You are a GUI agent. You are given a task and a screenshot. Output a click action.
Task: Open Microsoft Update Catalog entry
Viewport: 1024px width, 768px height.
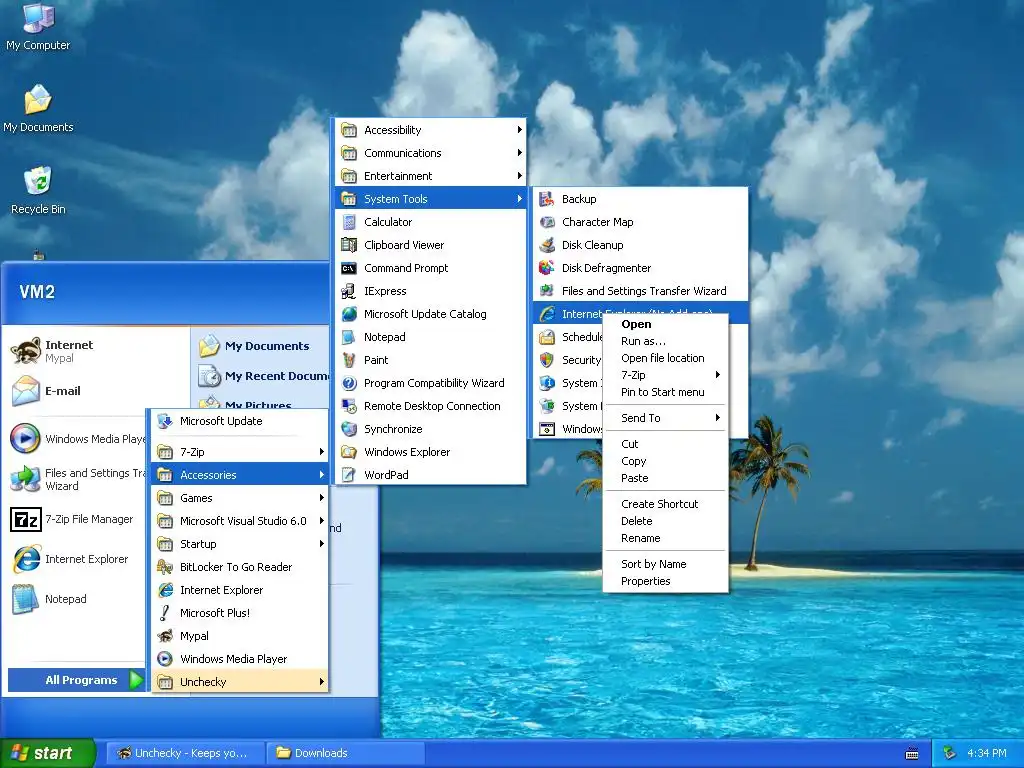(430, 314)
